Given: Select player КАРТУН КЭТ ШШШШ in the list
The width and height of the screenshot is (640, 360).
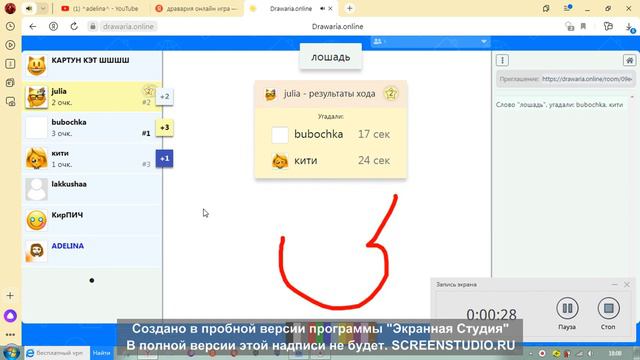Looking at the screenshot, I should click(x=92, y=66).
